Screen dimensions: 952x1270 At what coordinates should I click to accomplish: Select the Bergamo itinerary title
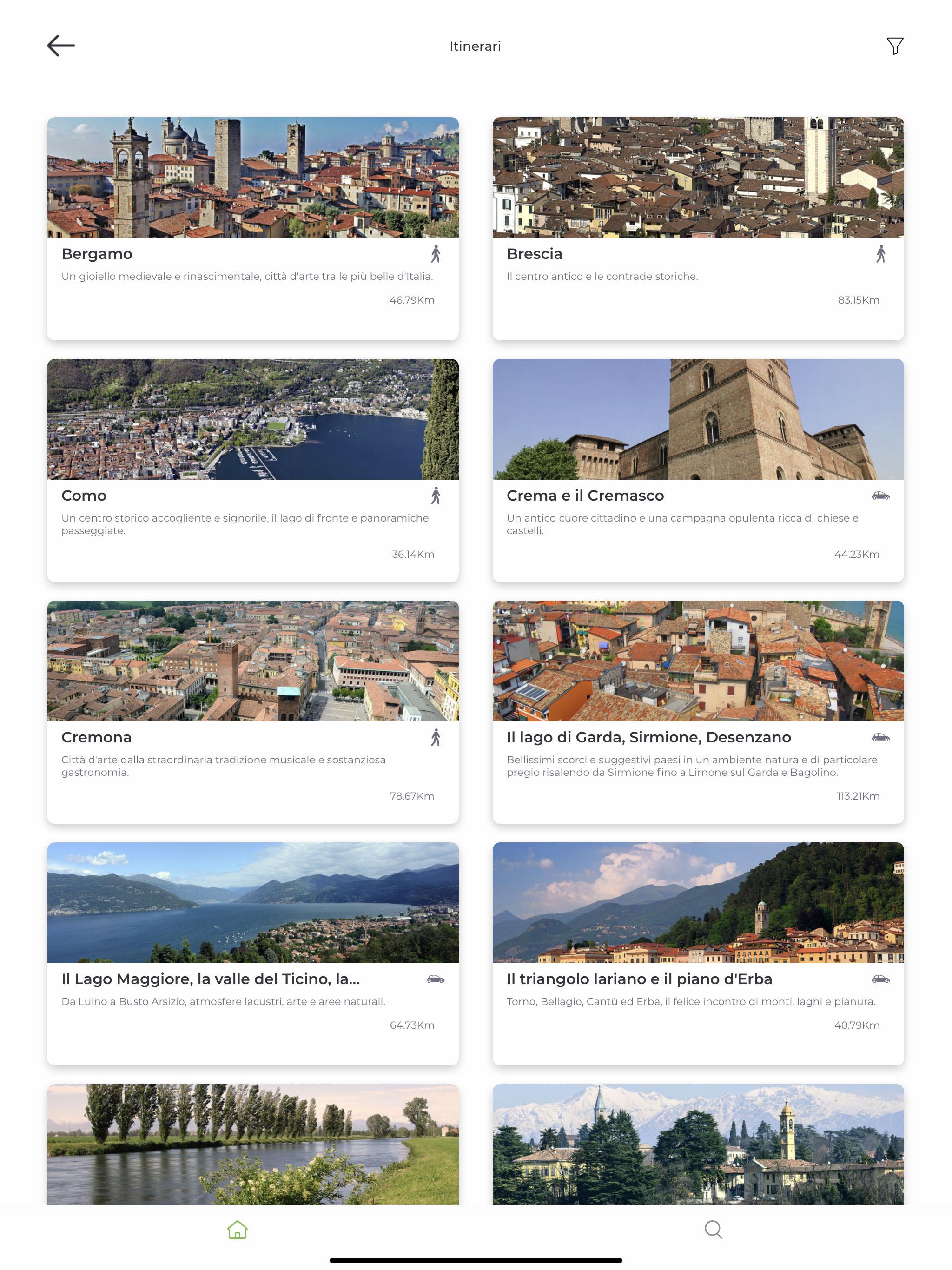(x=97, y=254)
